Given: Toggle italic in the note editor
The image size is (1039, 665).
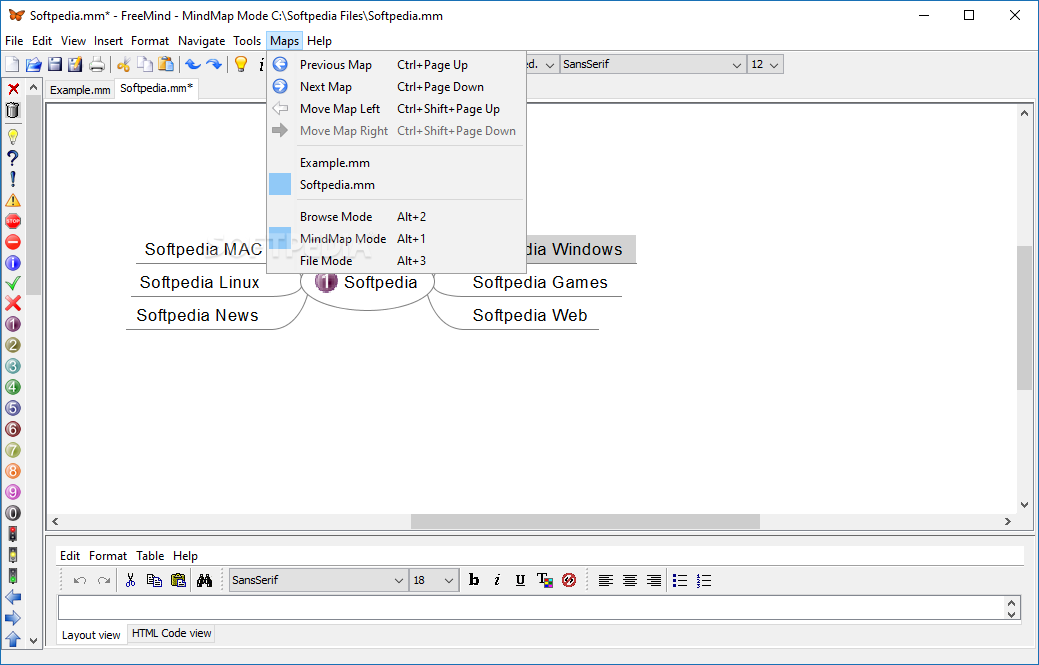Looking at the screenshot, I should (497, 580).
